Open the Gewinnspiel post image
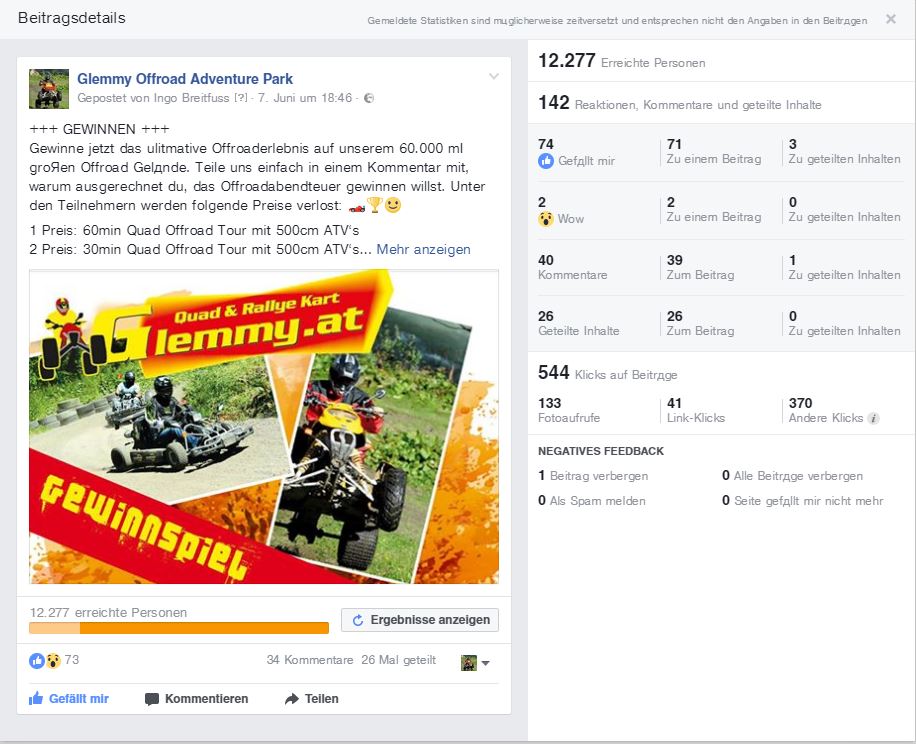The width and height of the screenshot is (916, 744). (x=264, y=426)
